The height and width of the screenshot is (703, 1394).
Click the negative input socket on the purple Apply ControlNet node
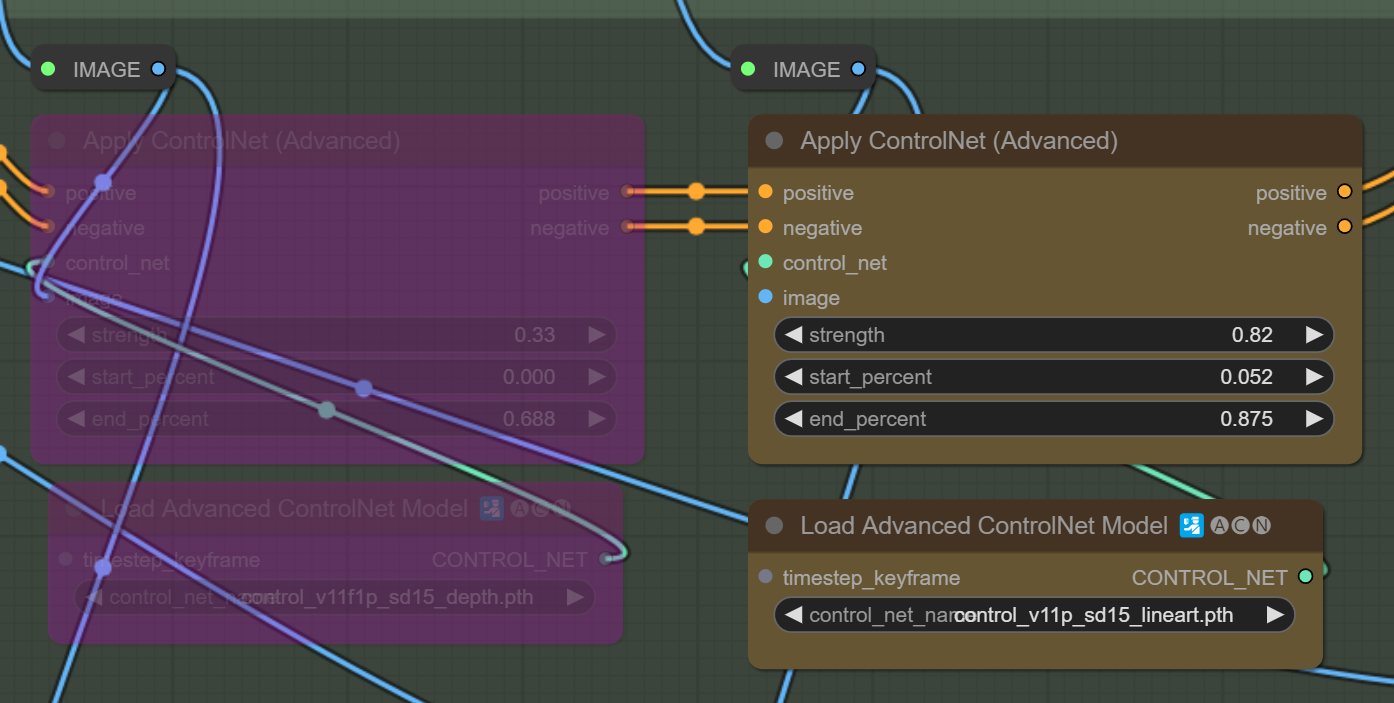click(47, 227)
